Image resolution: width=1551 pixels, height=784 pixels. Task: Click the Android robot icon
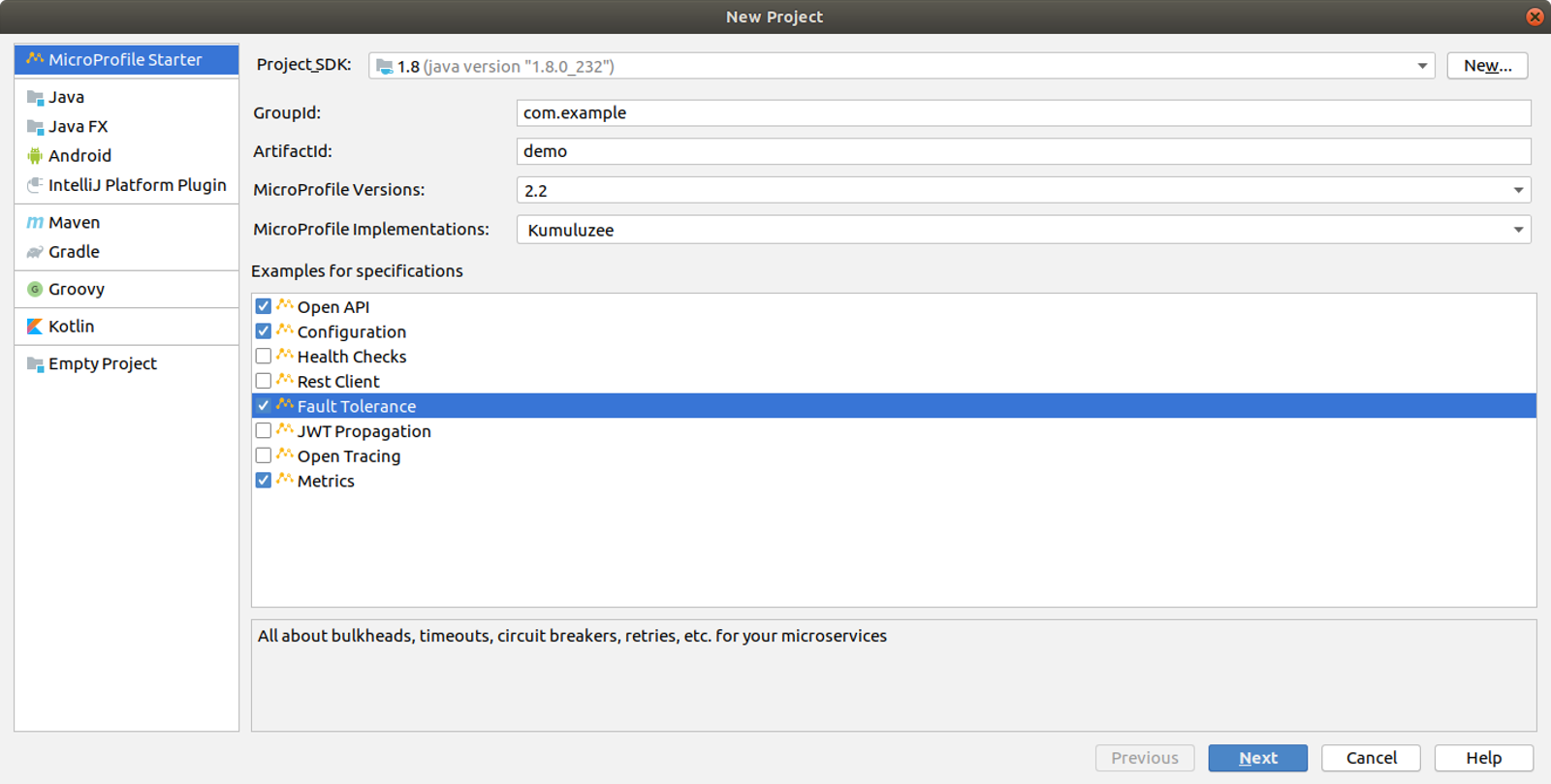(x=35, y=156)
